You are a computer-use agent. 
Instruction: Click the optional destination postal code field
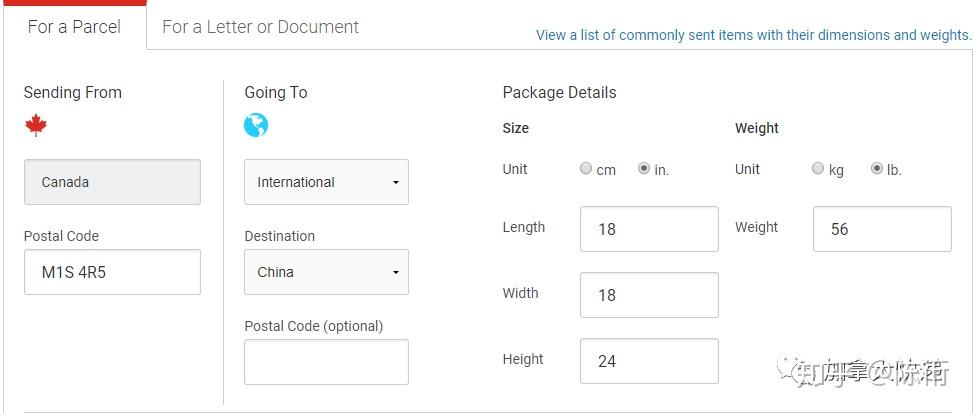pyautogui.click(x=326, y=362)
